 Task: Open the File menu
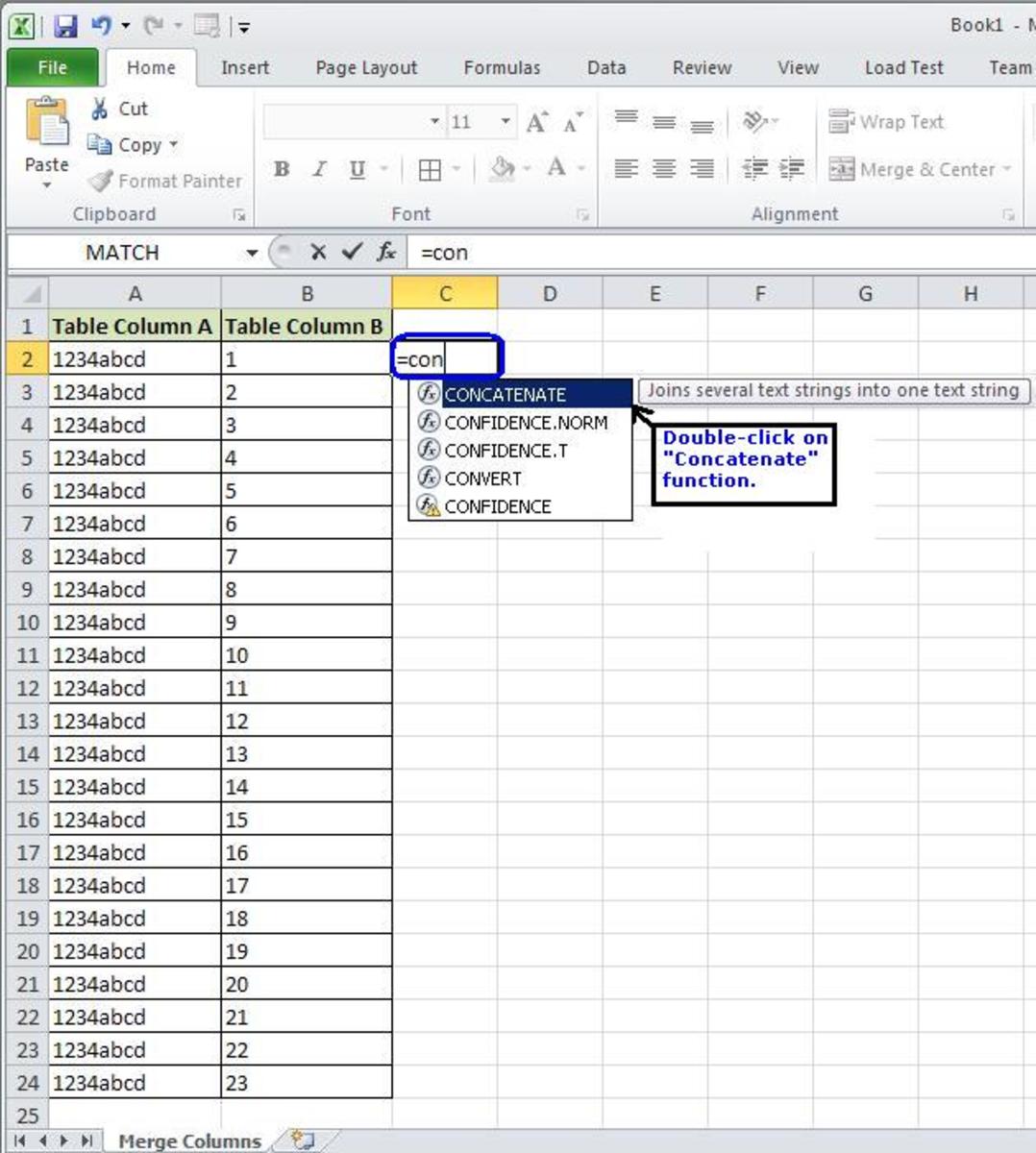tap(52, 67)
